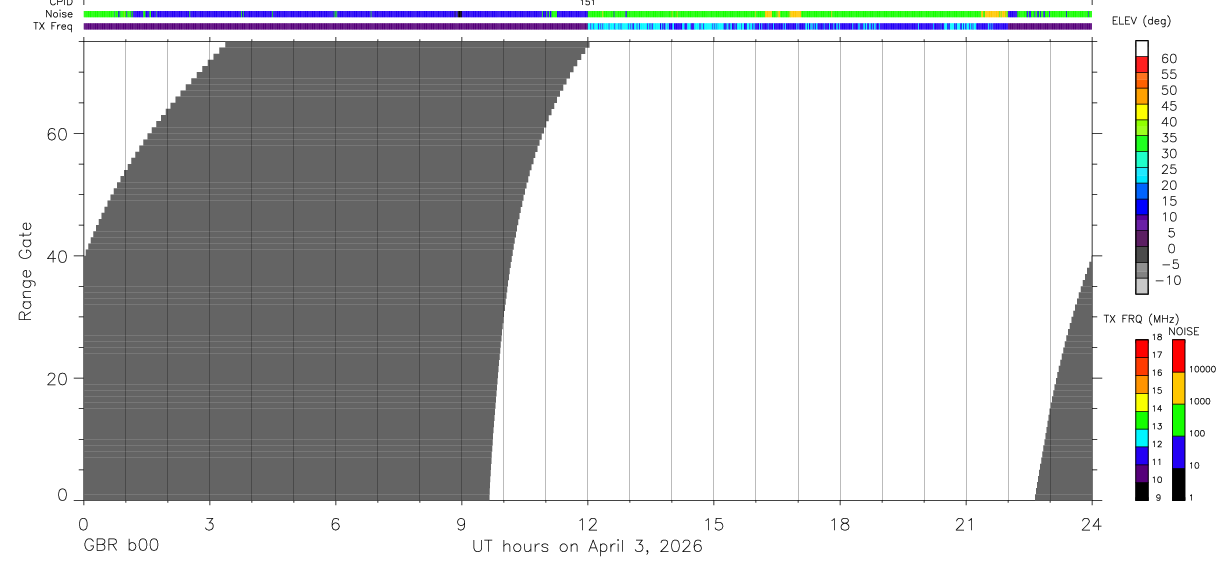This screenshot has width=1228, height=567.
Task: Click the Range Gate axis tick label "40"
Action: (58, 256)
